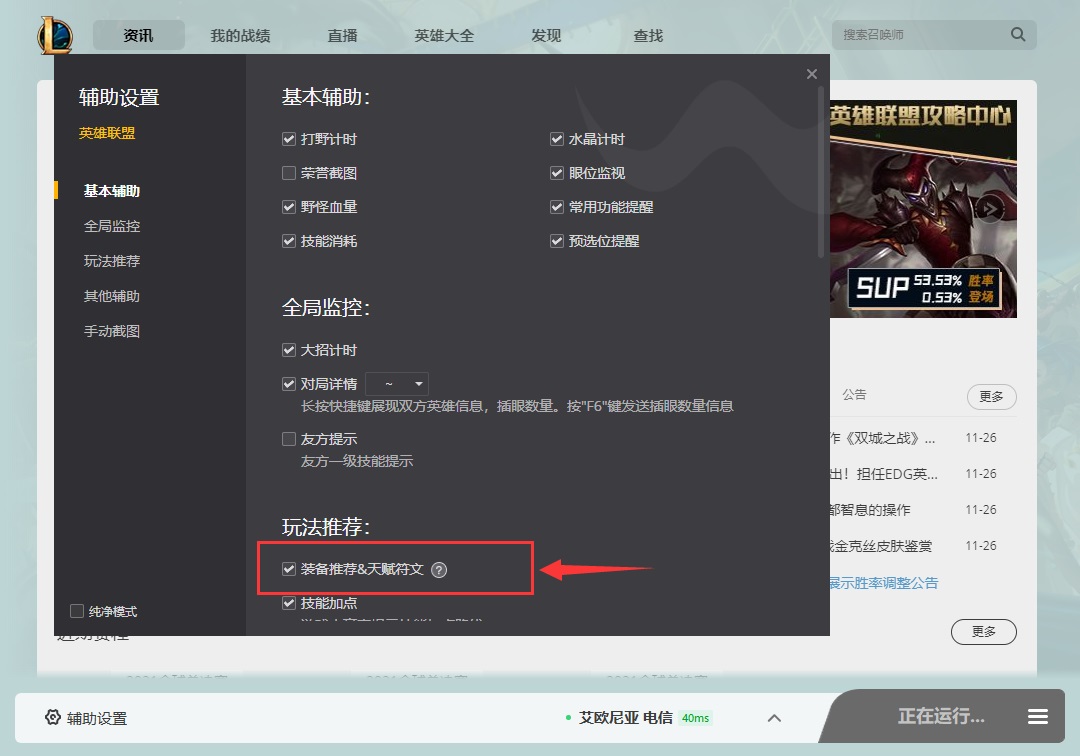This screenshot has width=1080, height=756.
Task: Select 发现 tab
Action: tap(546, 35)
